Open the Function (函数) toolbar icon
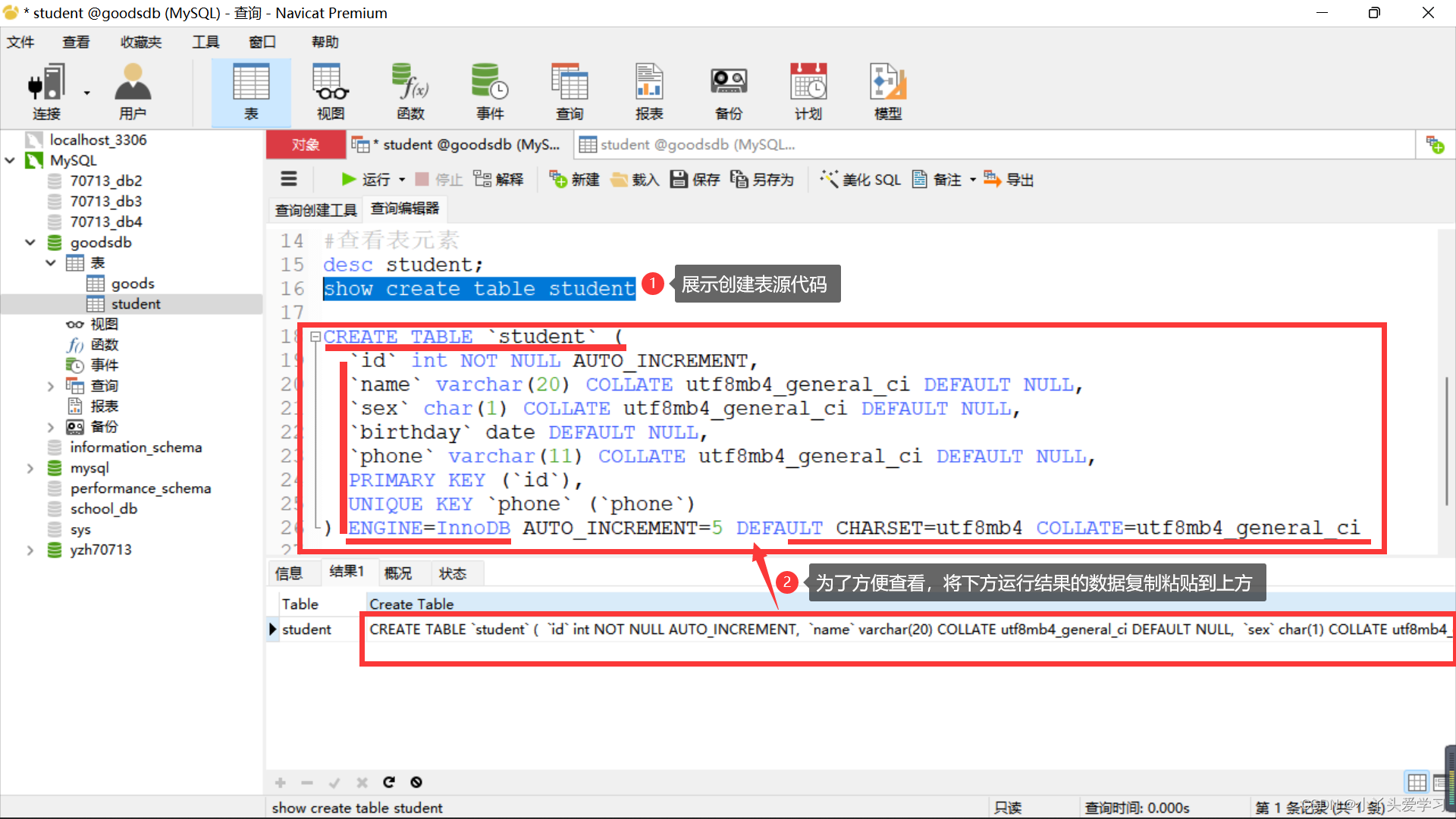Image resolution: width=1456 pixels, height=819 pixels. [410, 92]
